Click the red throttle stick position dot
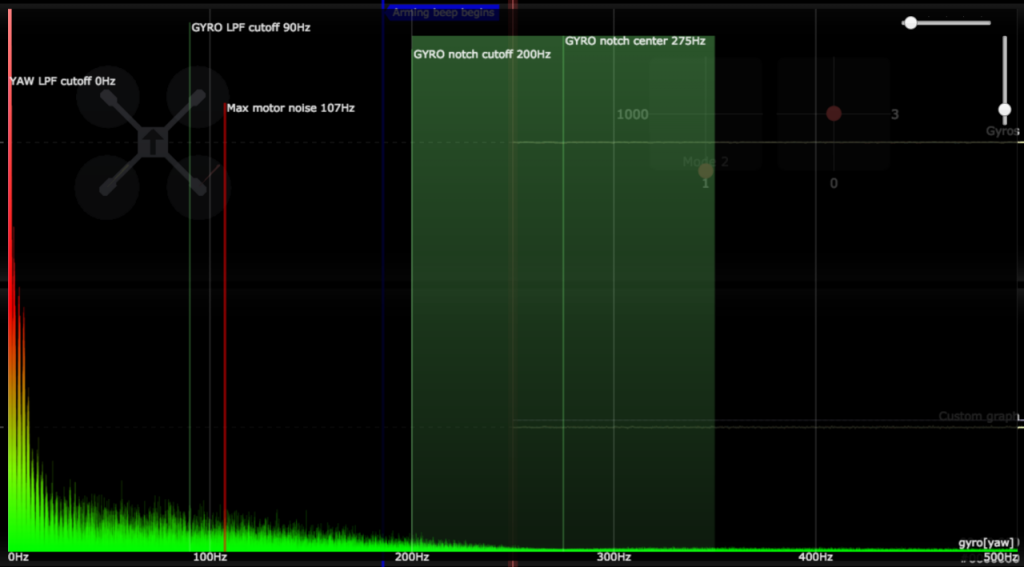 pyautogui.click(x=834, y=114)
